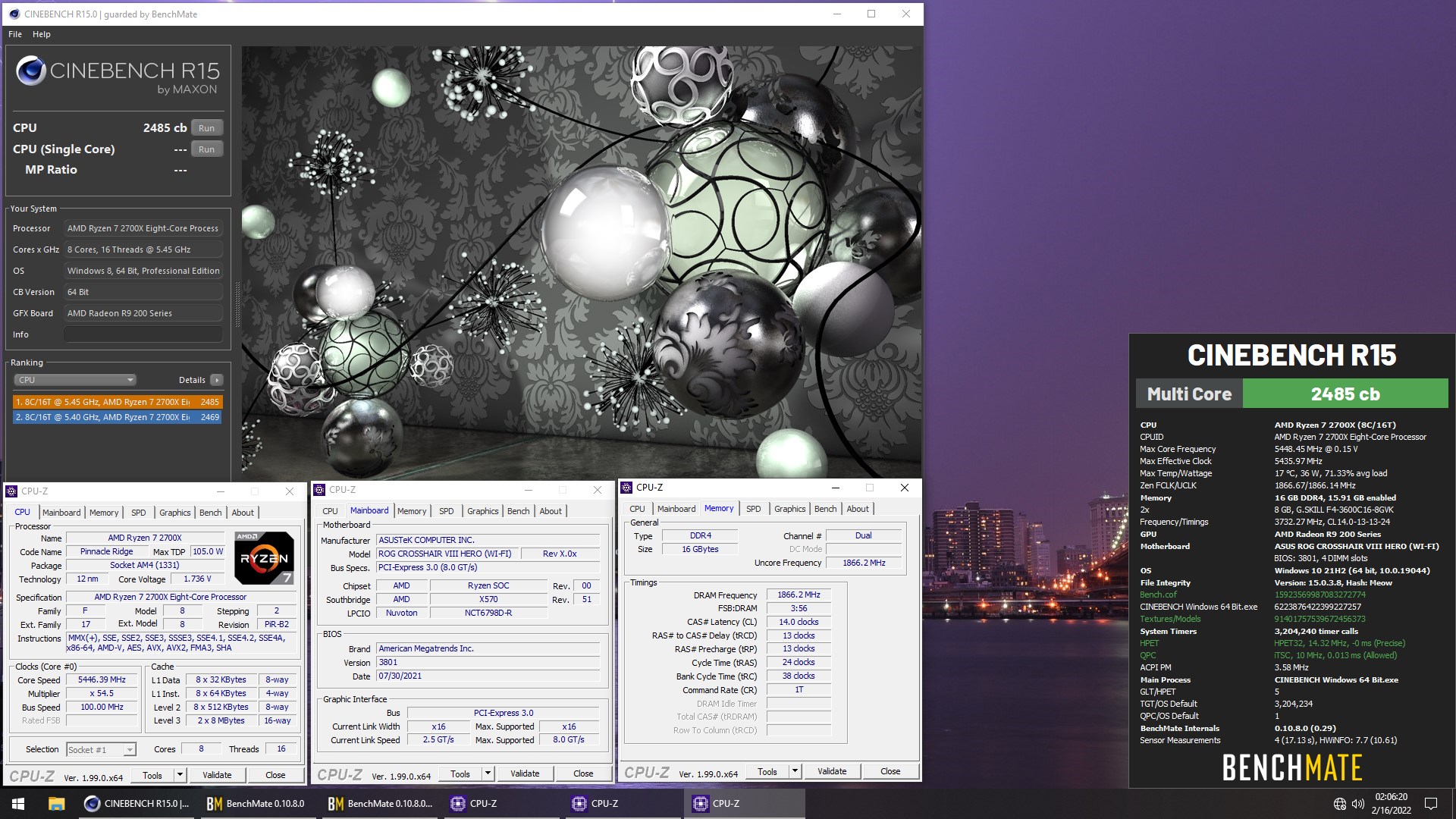Click the Multiplier value x 54.5
Screen dimensions: 1456x819
[x=102, y=694]
